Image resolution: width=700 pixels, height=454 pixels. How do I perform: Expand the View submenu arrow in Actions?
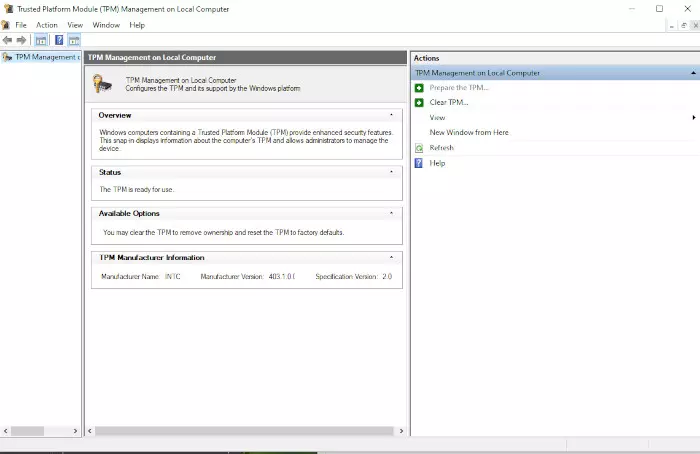point(694,117)
